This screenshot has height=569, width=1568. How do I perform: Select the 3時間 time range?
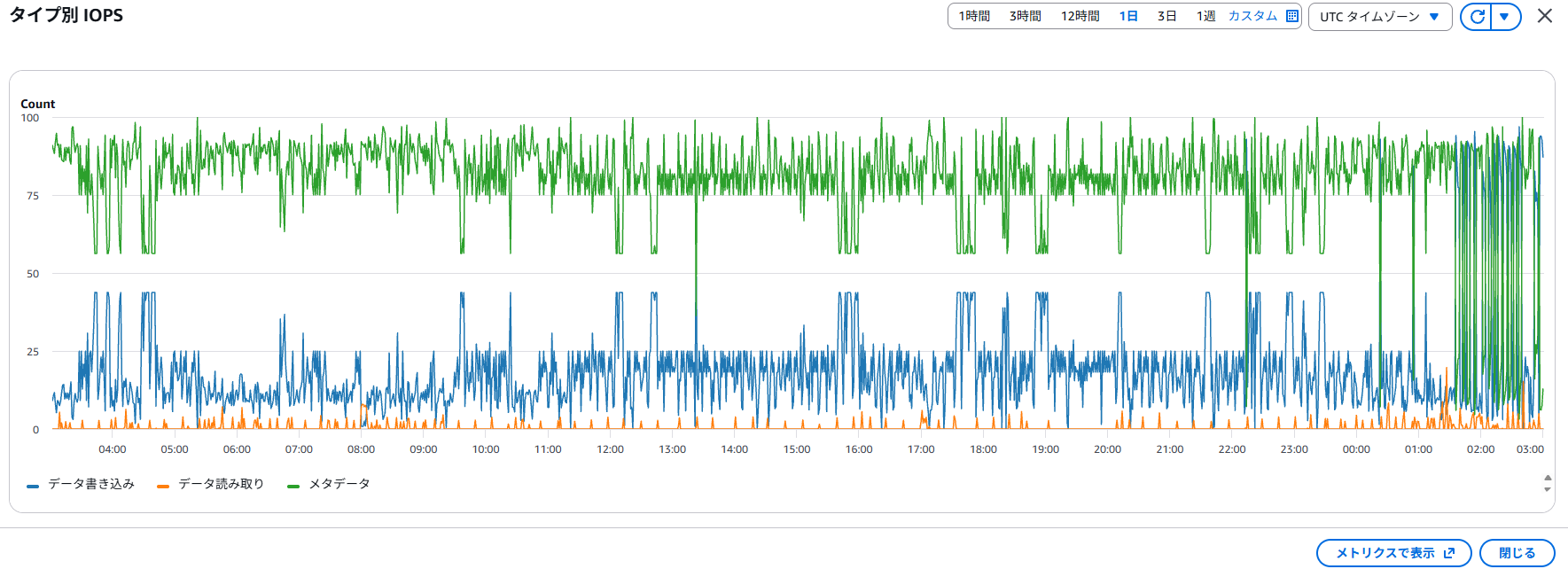coord(1026,16)
